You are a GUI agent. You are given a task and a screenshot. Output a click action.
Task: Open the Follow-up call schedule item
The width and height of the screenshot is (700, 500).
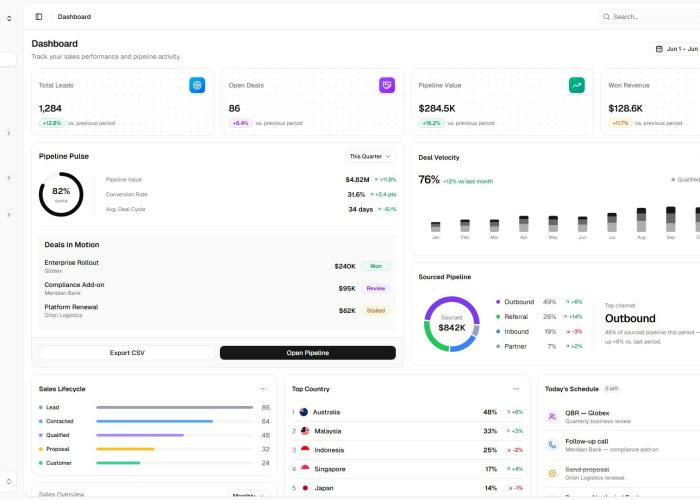(622, 445)
